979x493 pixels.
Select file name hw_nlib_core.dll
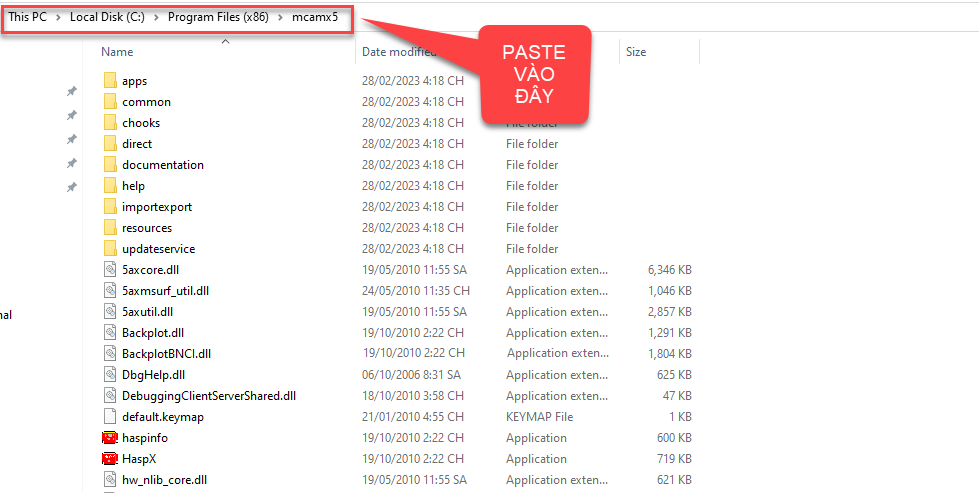[x=164, y=480]
